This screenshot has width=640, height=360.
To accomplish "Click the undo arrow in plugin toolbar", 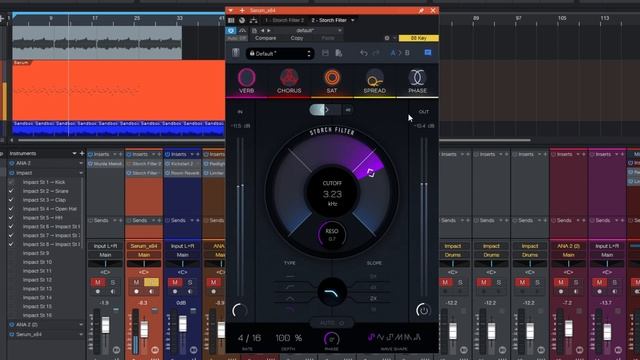I will 364,53.
